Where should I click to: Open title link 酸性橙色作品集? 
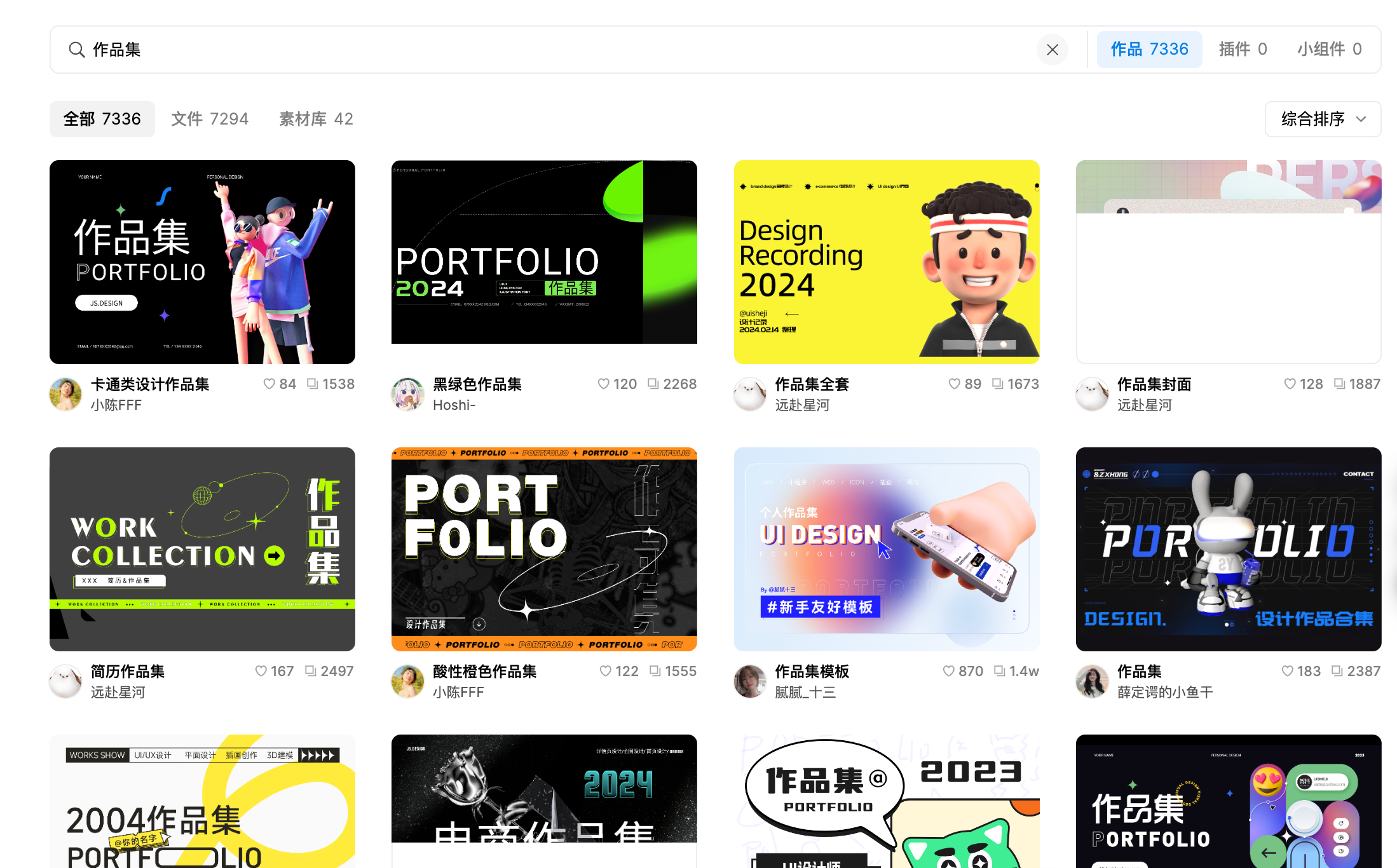pos(484,671)
